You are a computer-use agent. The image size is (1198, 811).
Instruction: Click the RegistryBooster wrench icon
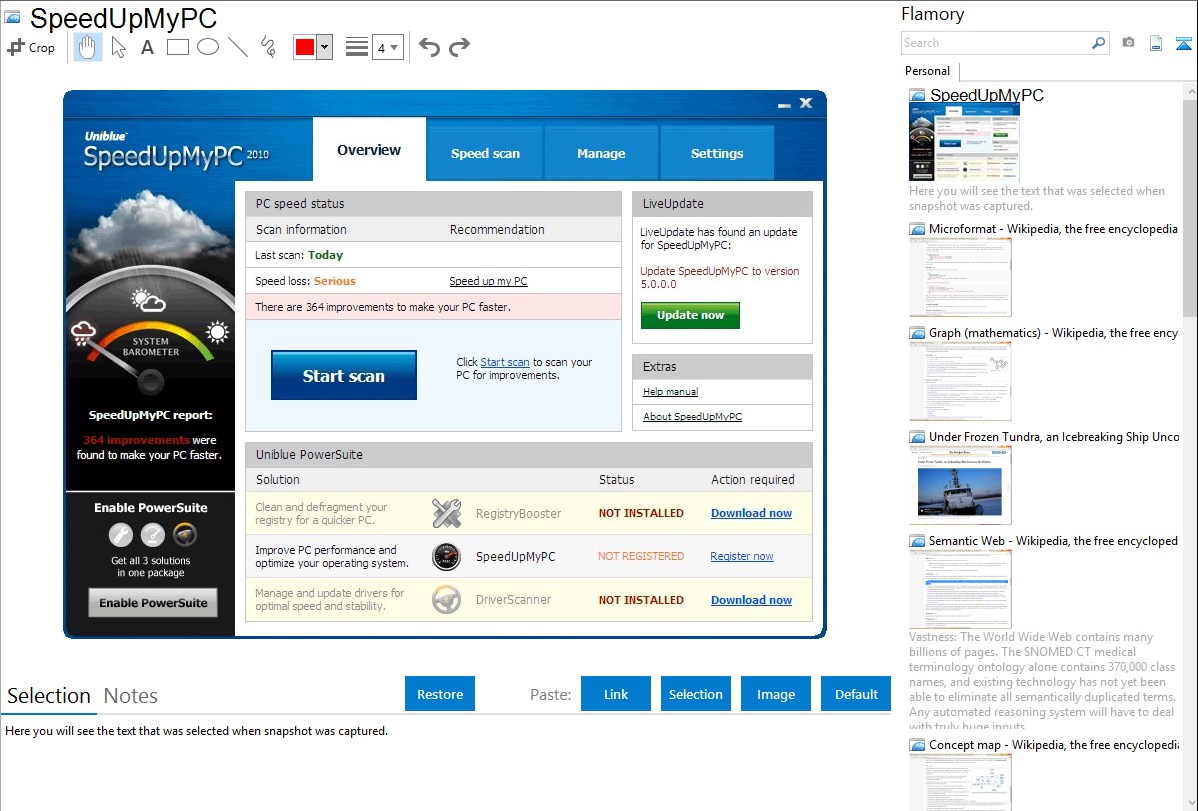446,513
